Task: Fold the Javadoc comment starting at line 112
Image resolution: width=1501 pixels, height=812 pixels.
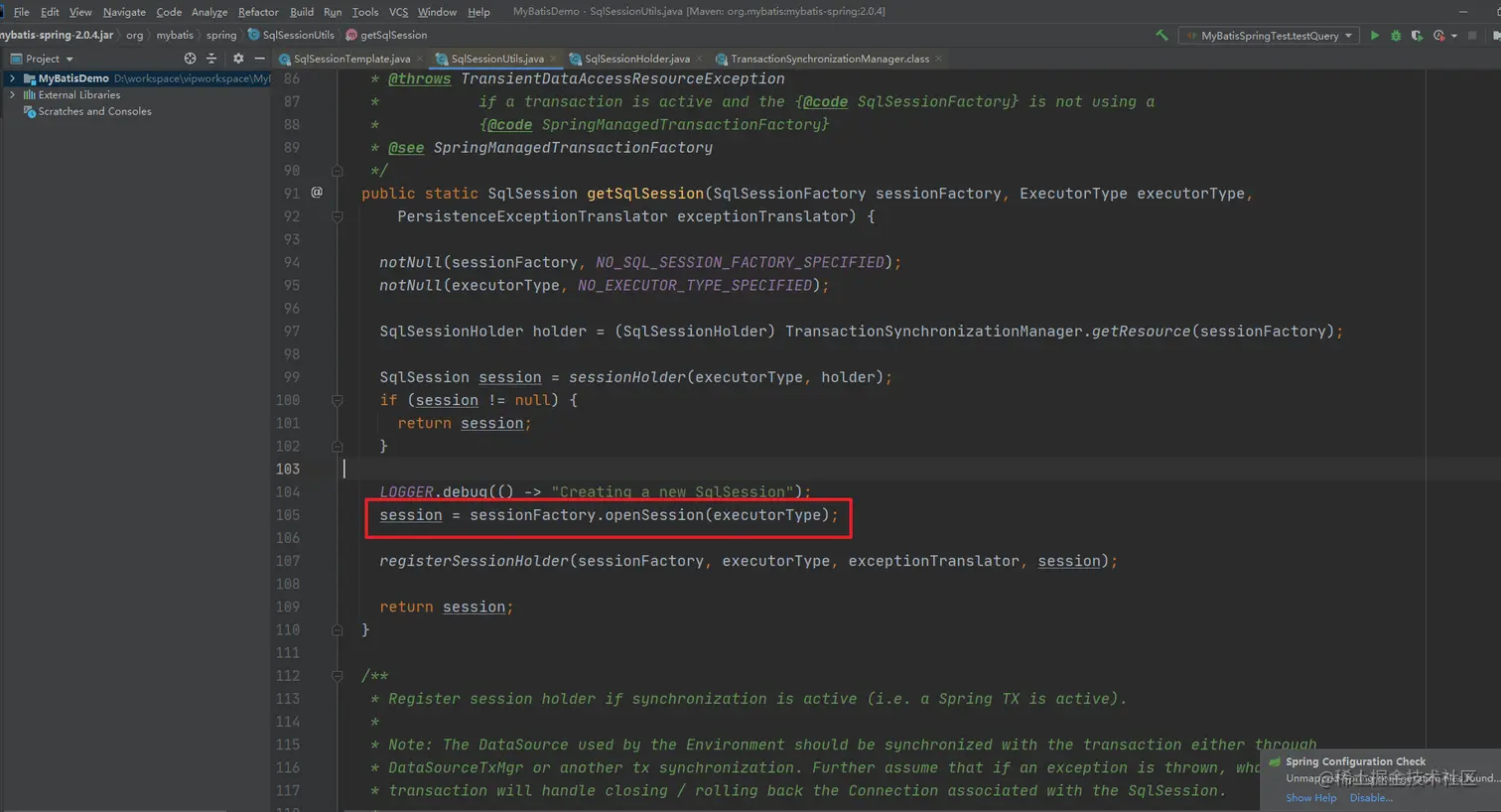Action: click(337, 676)
